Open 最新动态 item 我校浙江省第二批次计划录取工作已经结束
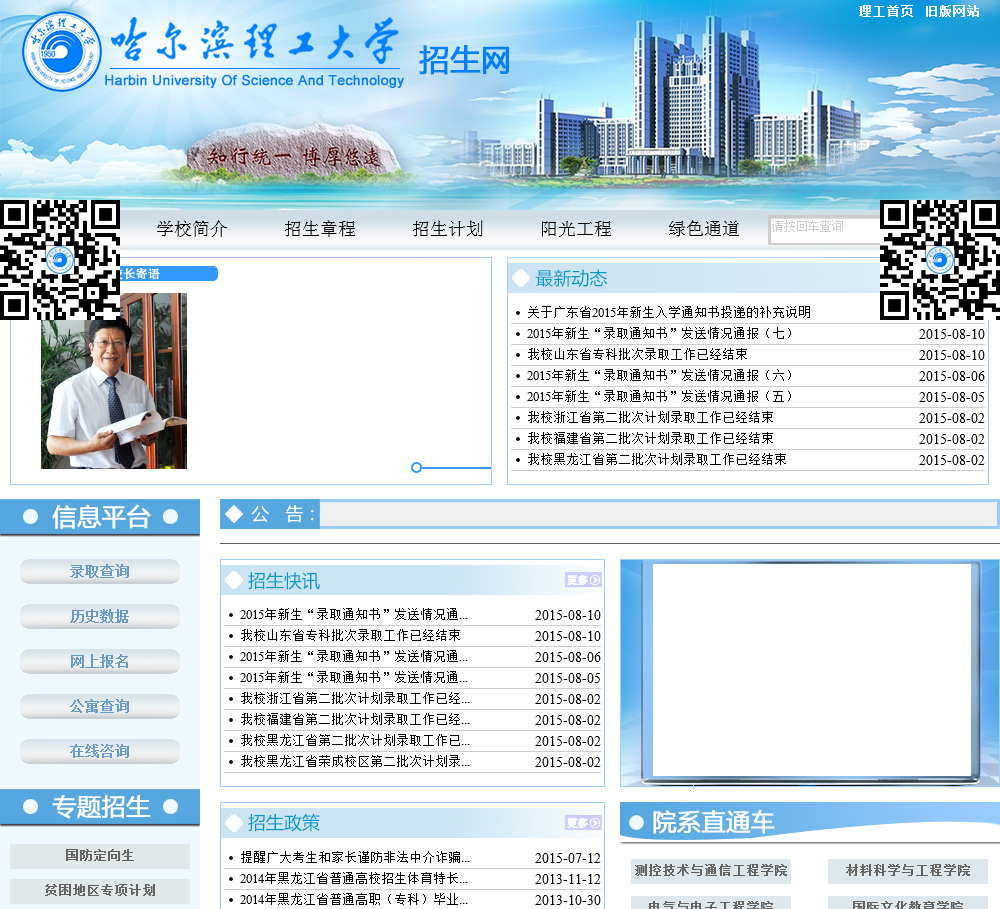 pyautogui.click(x=650, y=418)
